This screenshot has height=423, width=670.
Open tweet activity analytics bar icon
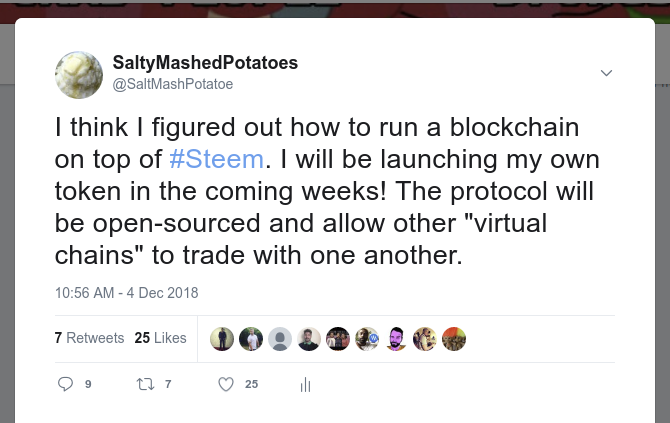[306, 385]
